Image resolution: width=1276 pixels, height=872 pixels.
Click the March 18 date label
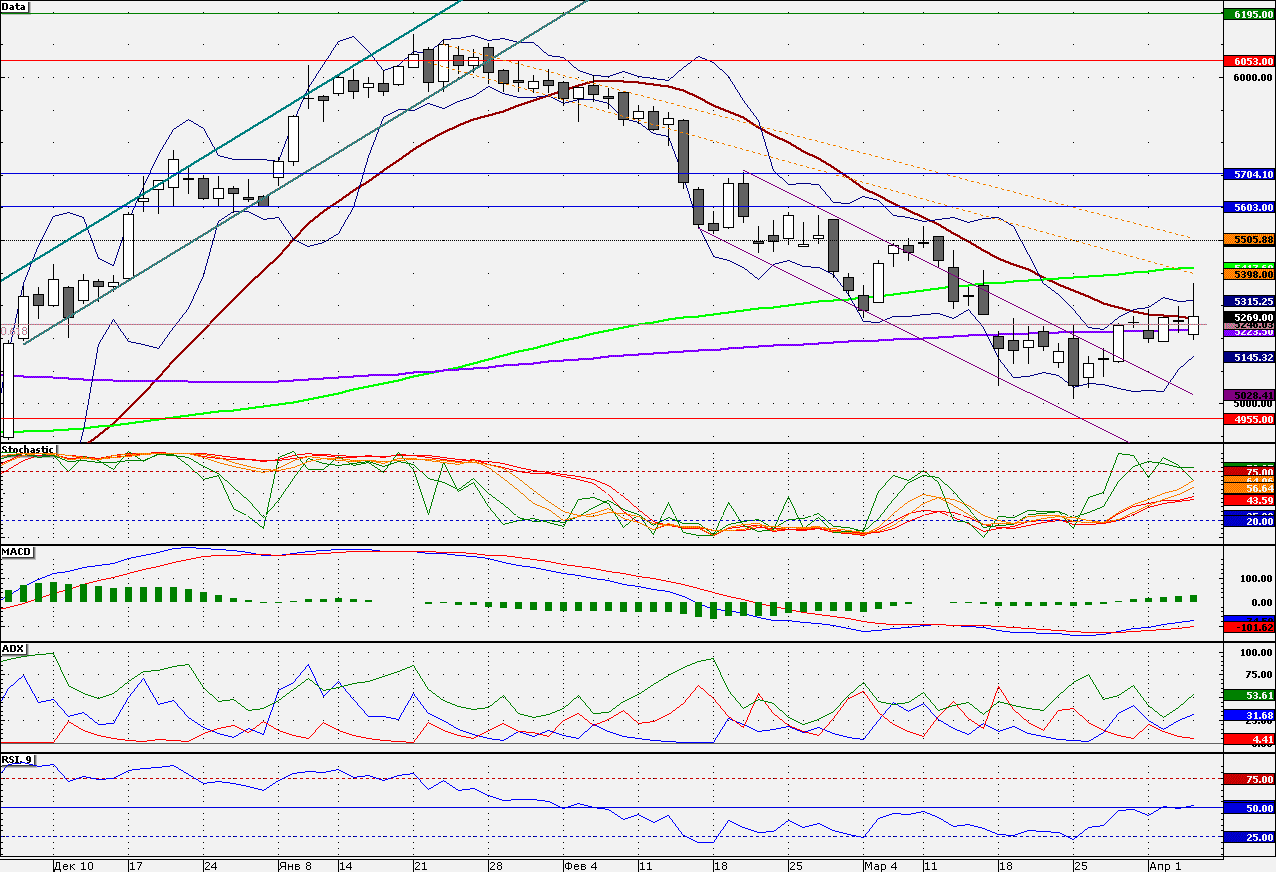coord(1006,865)
